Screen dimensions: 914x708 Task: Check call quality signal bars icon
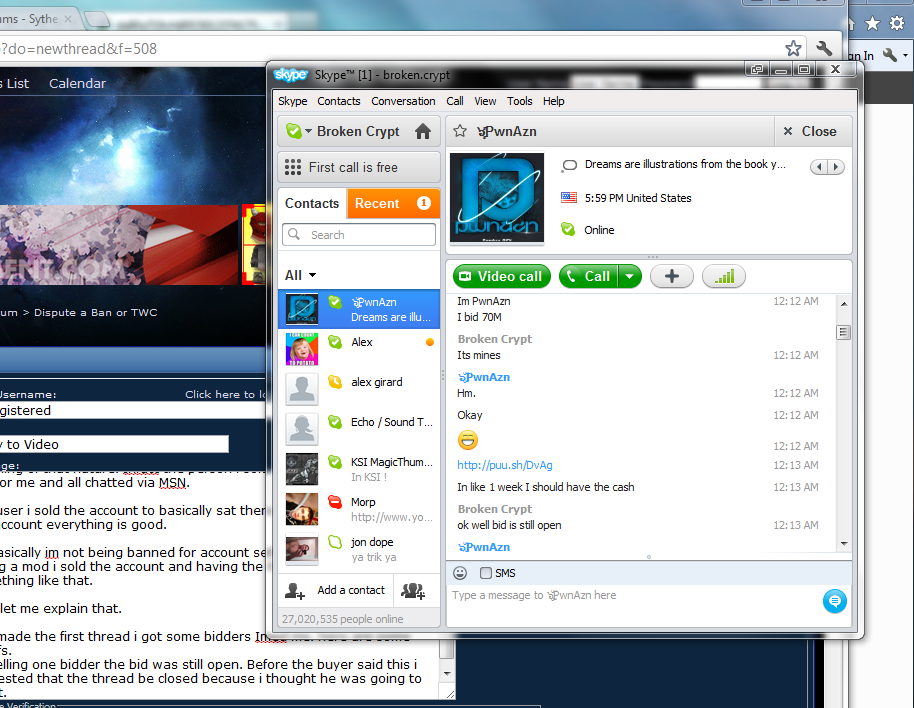(x=724, y=276)
